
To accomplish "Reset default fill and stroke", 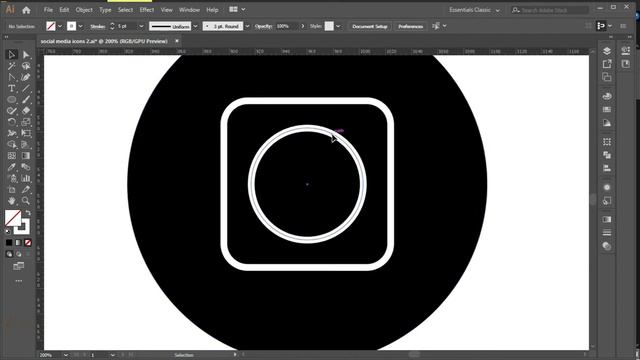I will point(8,231).
